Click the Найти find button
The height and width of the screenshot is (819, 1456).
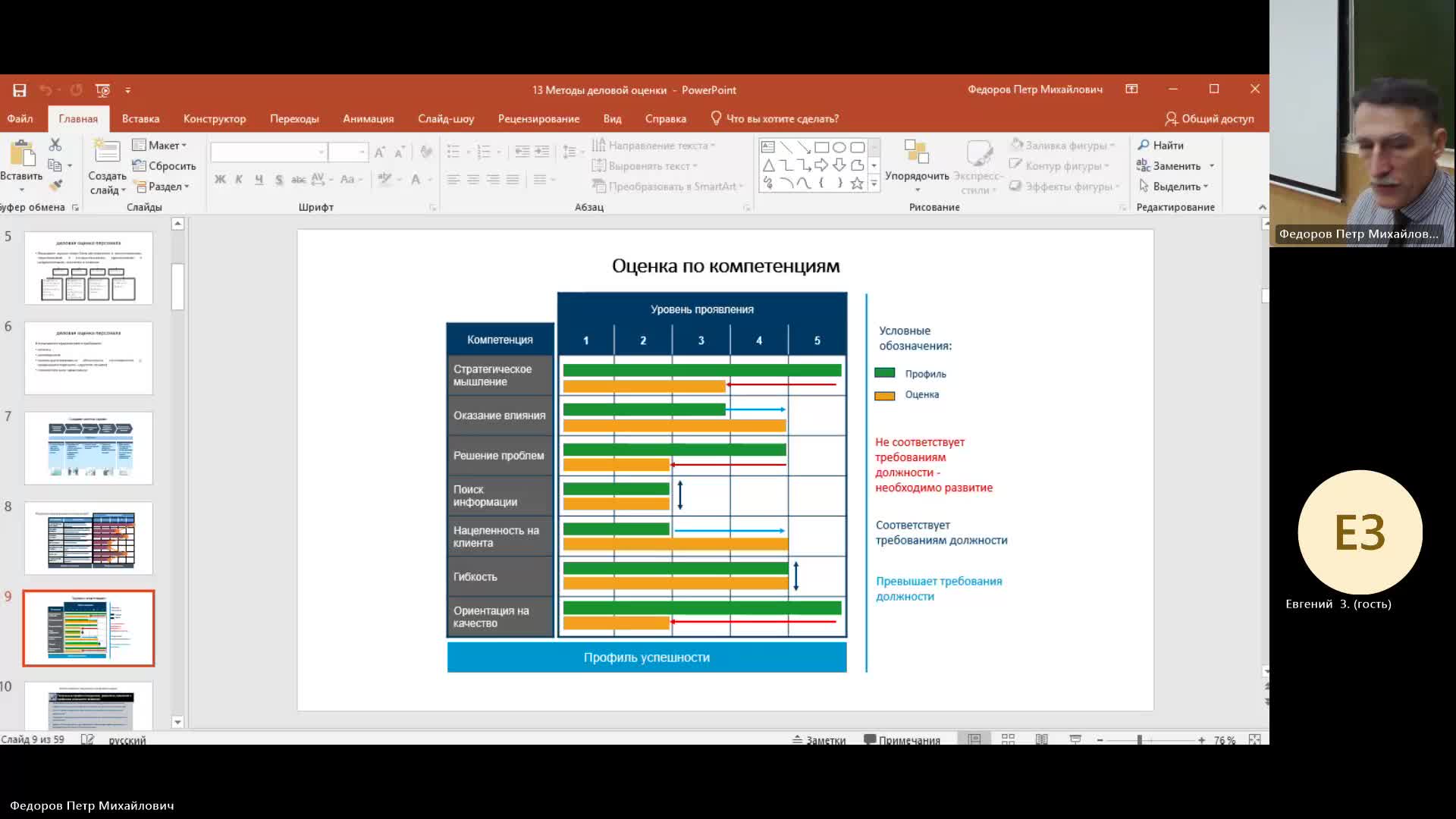[1160, 146]
